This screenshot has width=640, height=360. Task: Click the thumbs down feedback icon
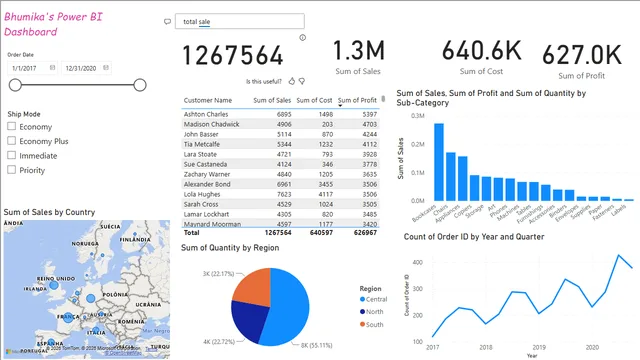click(x=302, y=81)
